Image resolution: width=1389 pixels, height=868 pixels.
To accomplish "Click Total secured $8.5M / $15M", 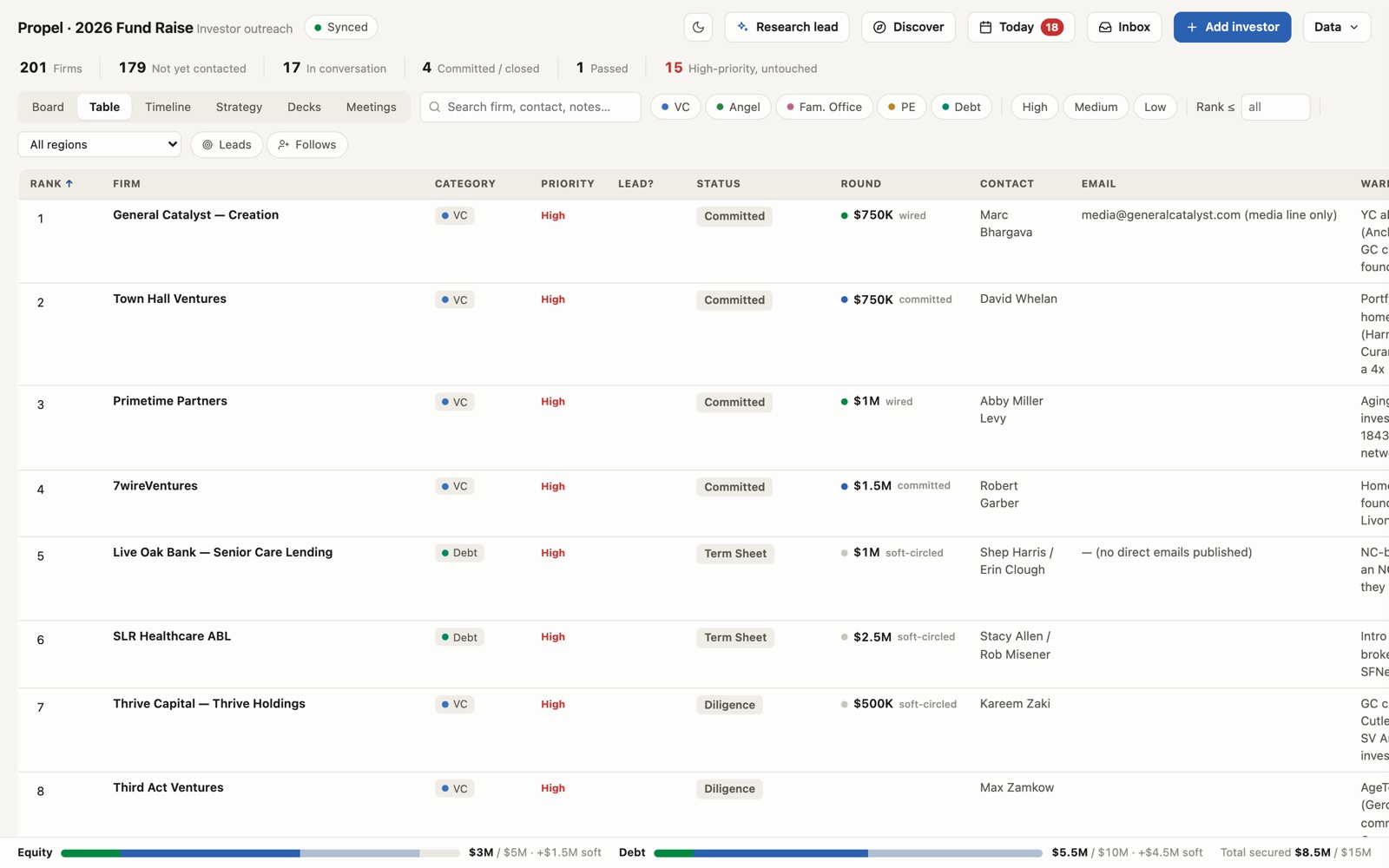I will point(1295,853).
